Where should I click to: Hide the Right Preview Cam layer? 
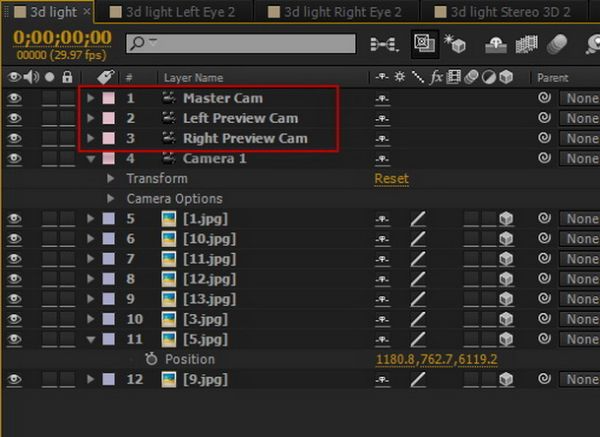coord(14,138)
